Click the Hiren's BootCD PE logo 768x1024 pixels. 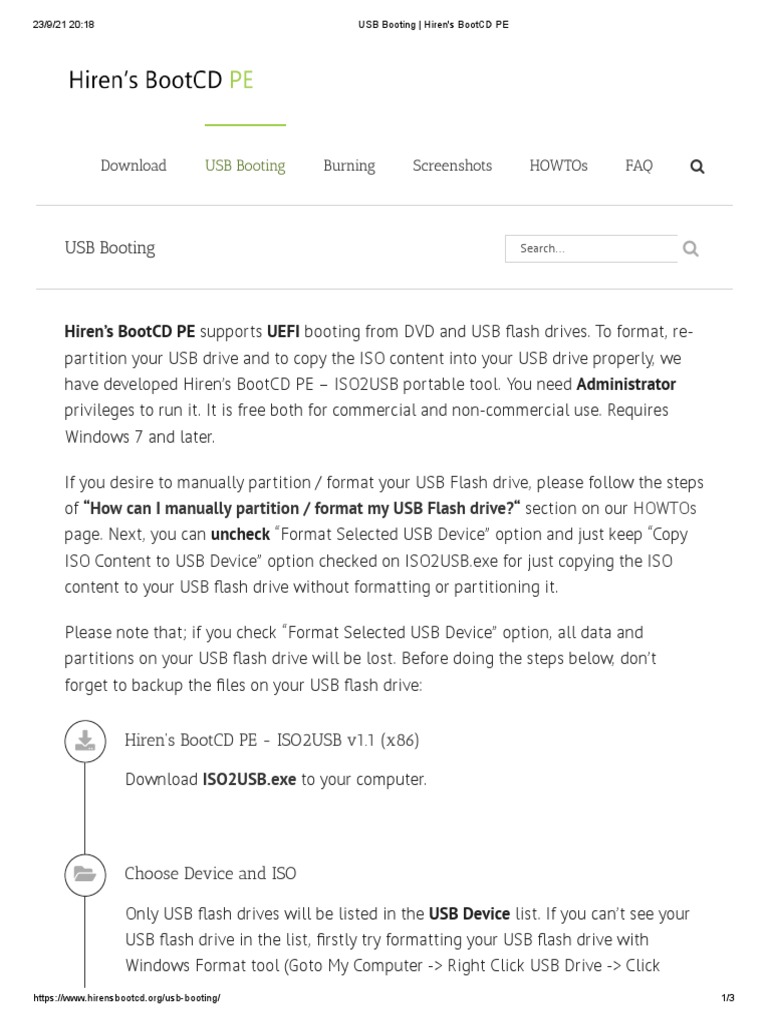[x=160, y=81]
